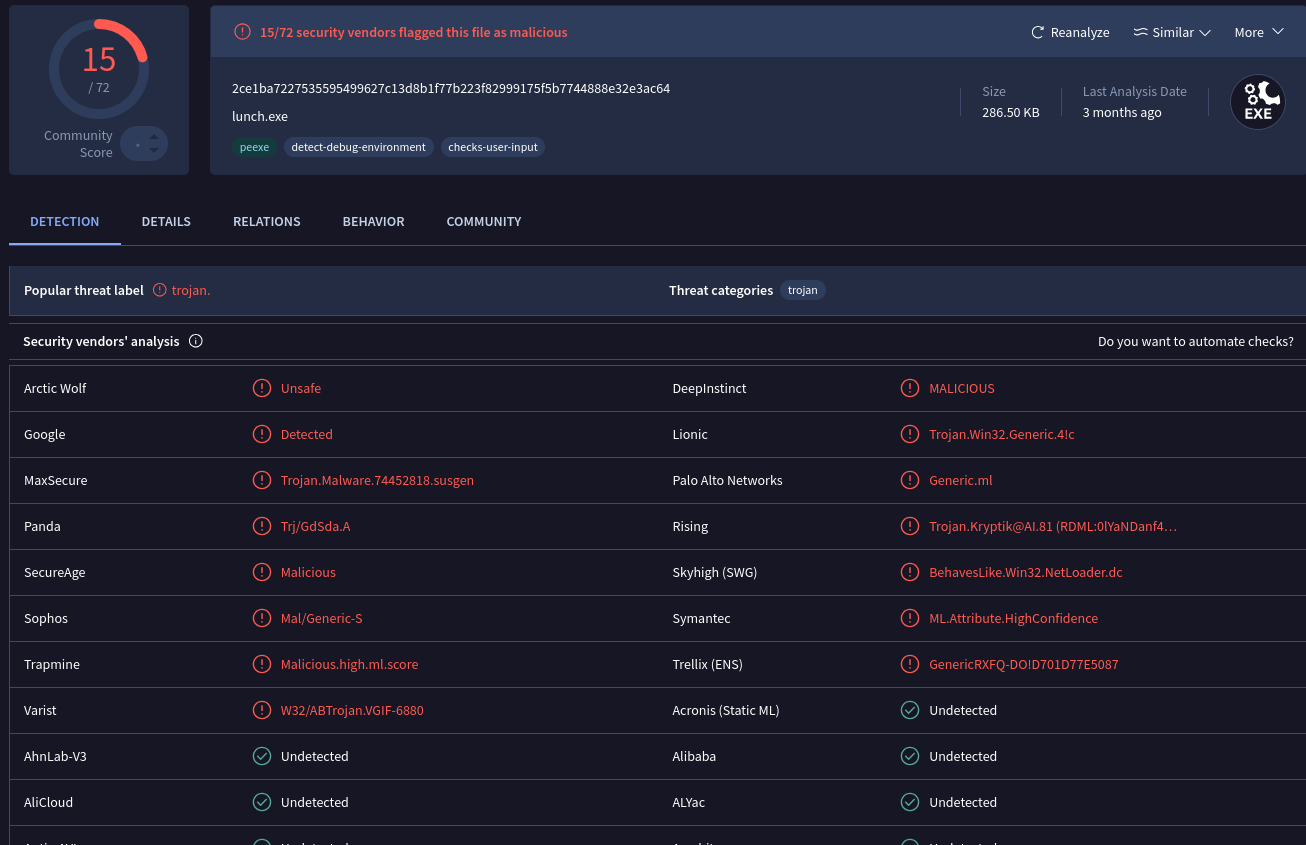Click the alert icon in Trellix (ENS) row
Viewport: 1306px width, 845px height.
click(910, 664)
